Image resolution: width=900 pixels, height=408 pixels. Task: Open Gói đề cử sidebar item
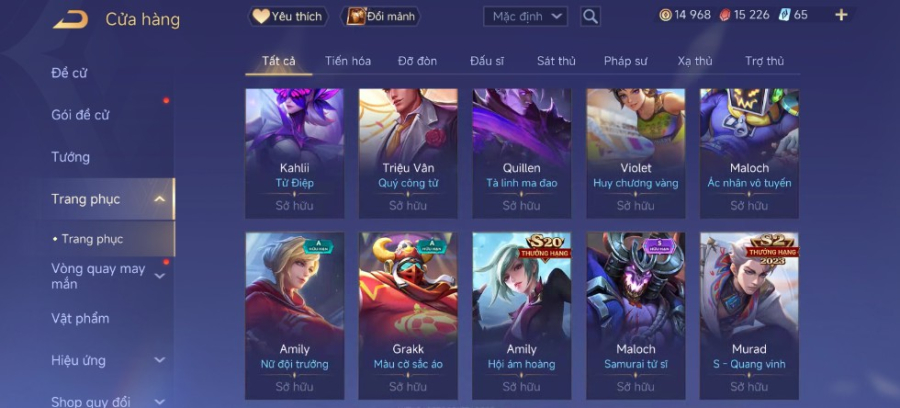click(x=80, y=115)
